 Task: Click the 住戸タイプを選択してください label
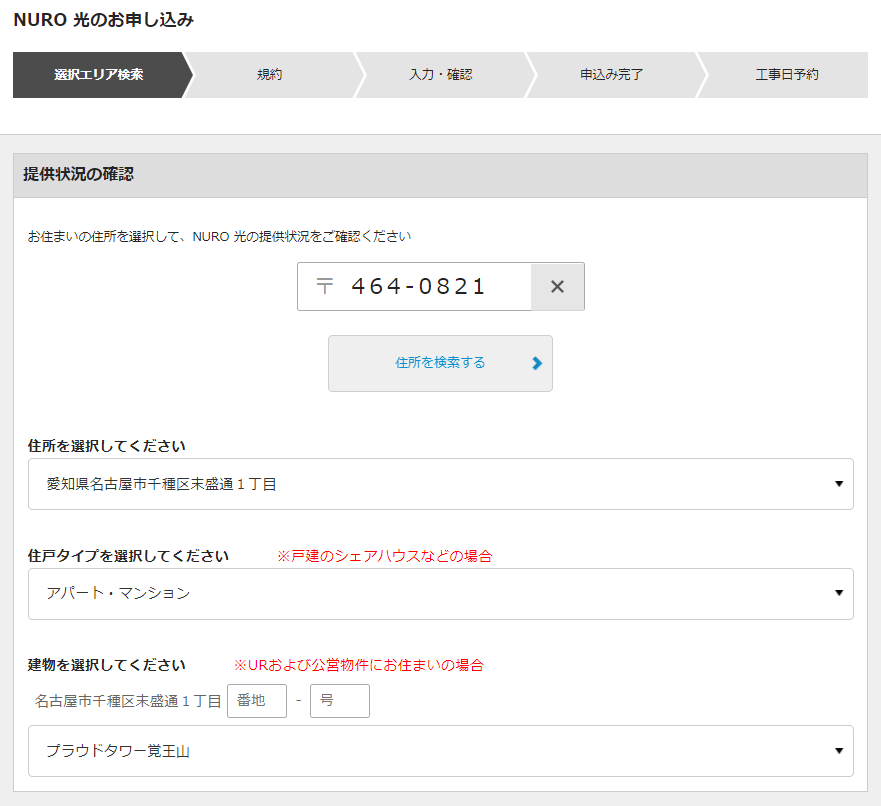[x=128, y=556]
